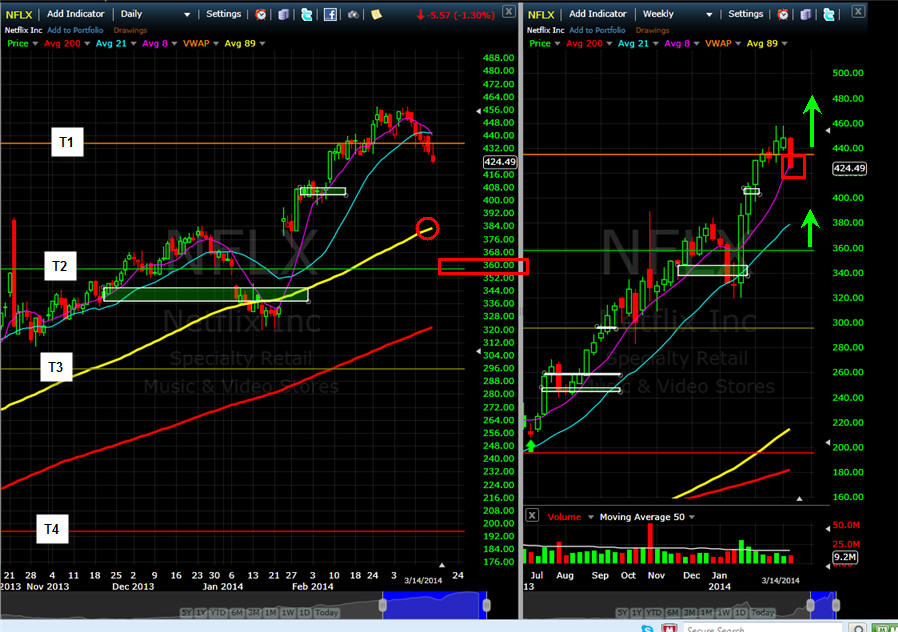Click the 9.2M volume value label
898x632 pixels.
tap(845, 557)
